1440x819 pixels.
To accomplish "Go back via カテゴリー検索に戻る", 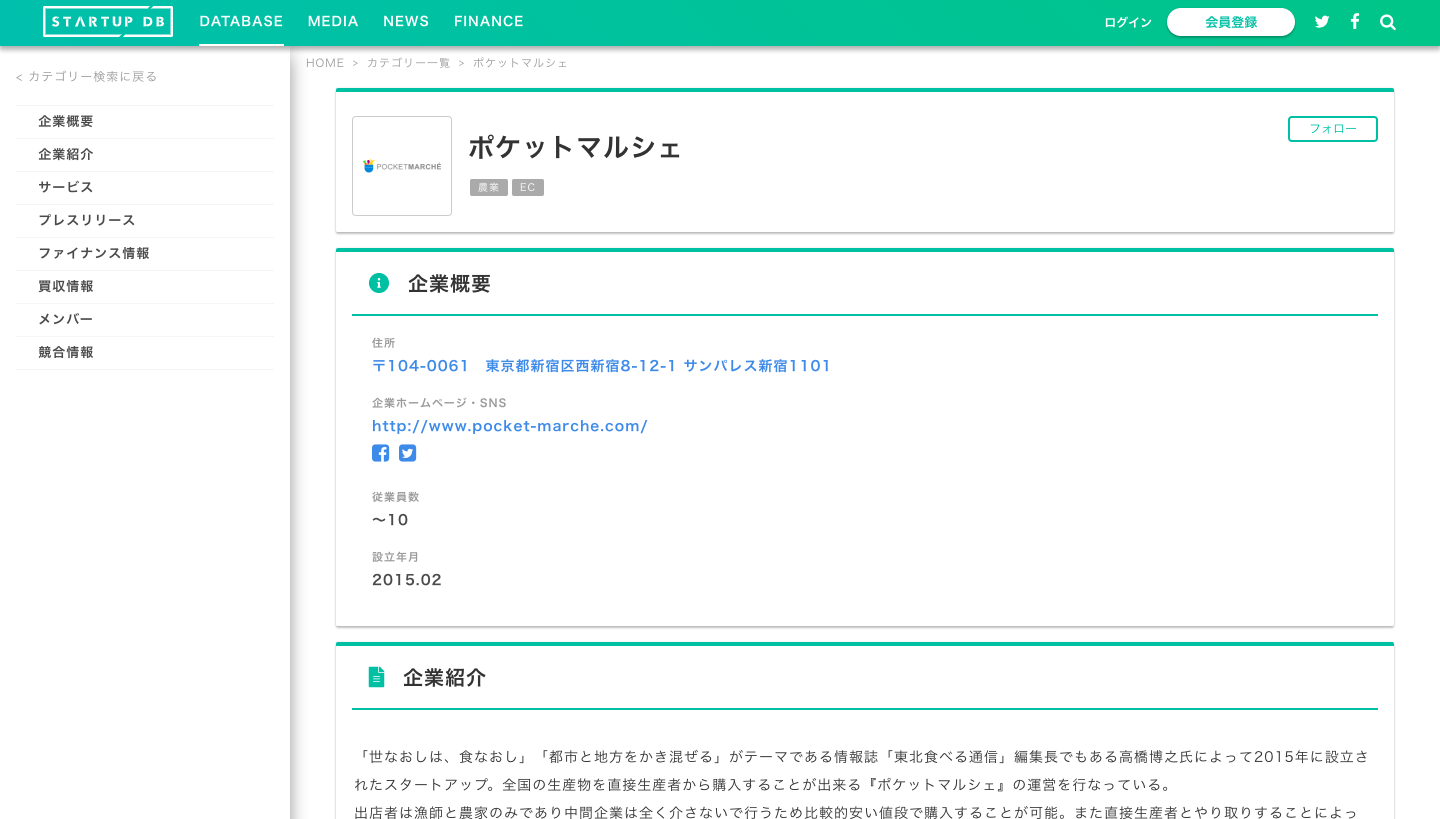I will [x=85, y=76].
